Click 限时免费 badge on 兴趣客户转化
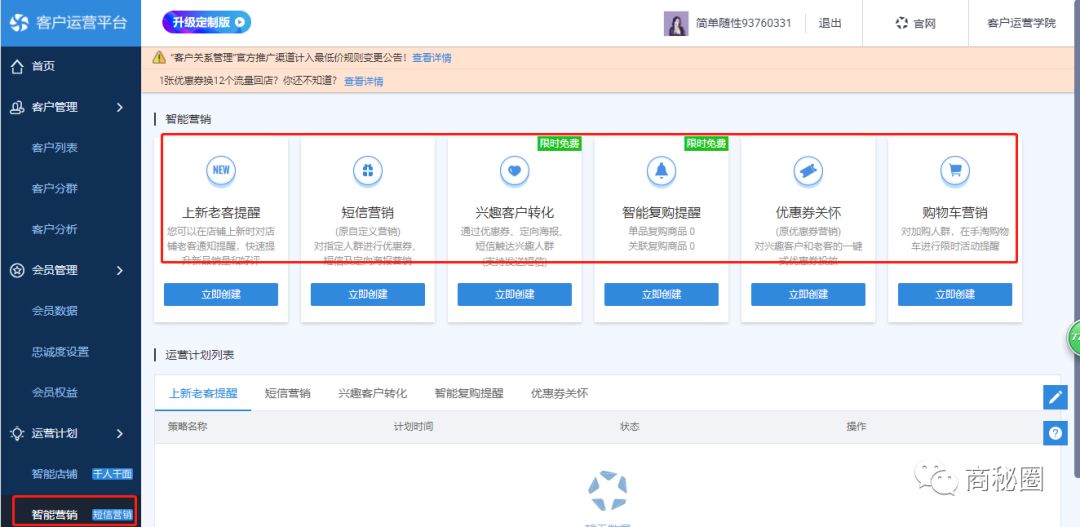 pos(559,143)
